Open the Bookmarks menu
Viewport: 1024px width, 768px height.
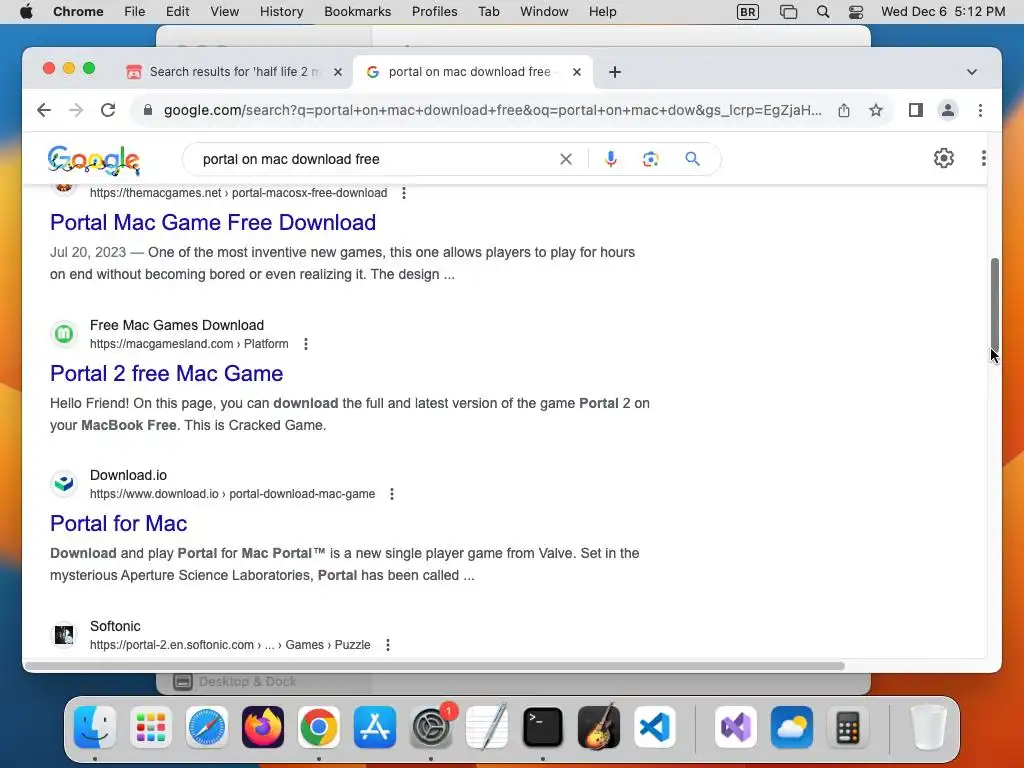point(357,11)
